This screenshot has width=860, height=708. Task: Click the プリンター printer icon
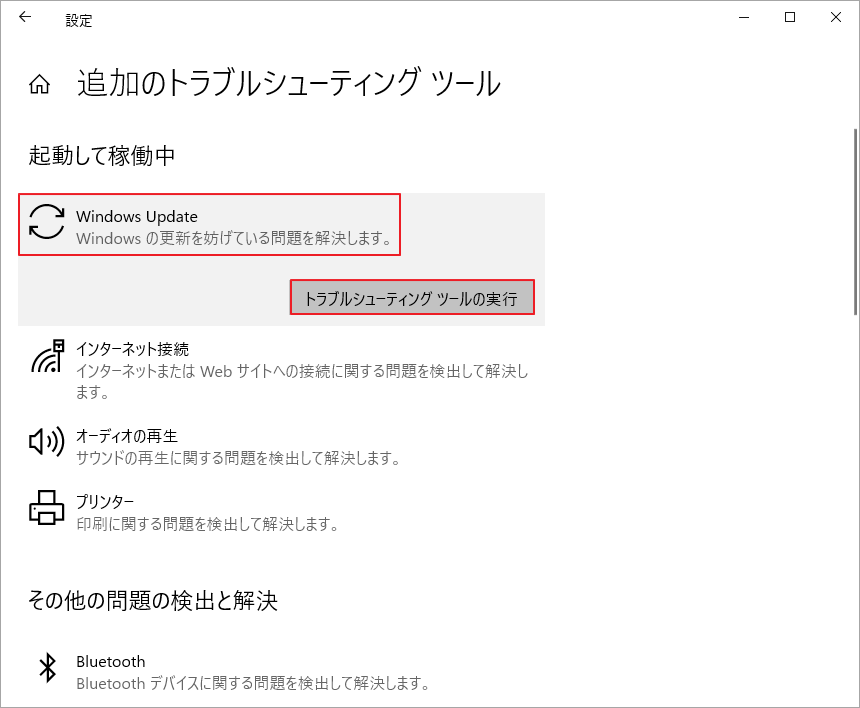(47, 507)
